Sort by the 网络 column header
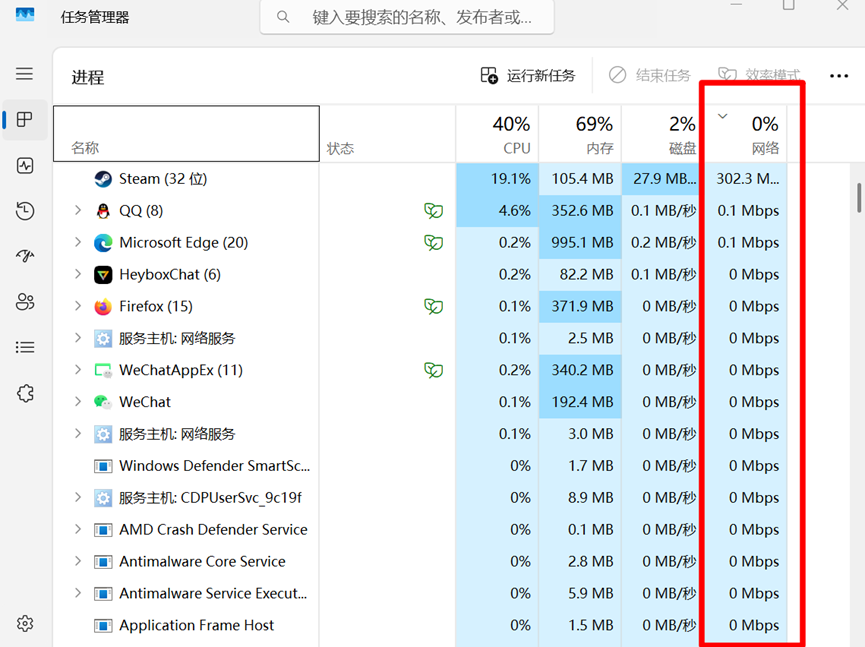 (x=746, y=134)
